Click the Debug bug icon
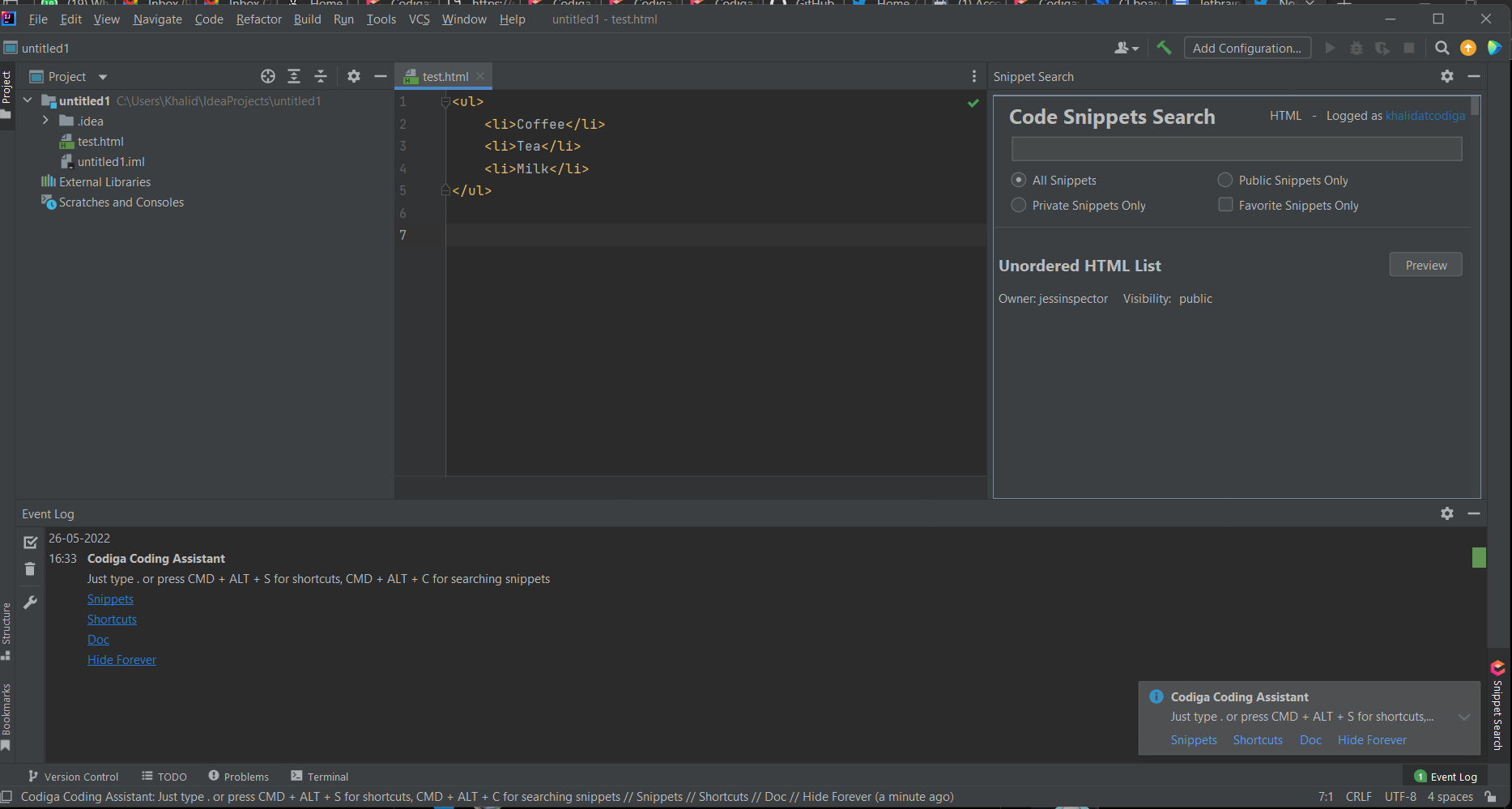 click(x=1356, y=48)
